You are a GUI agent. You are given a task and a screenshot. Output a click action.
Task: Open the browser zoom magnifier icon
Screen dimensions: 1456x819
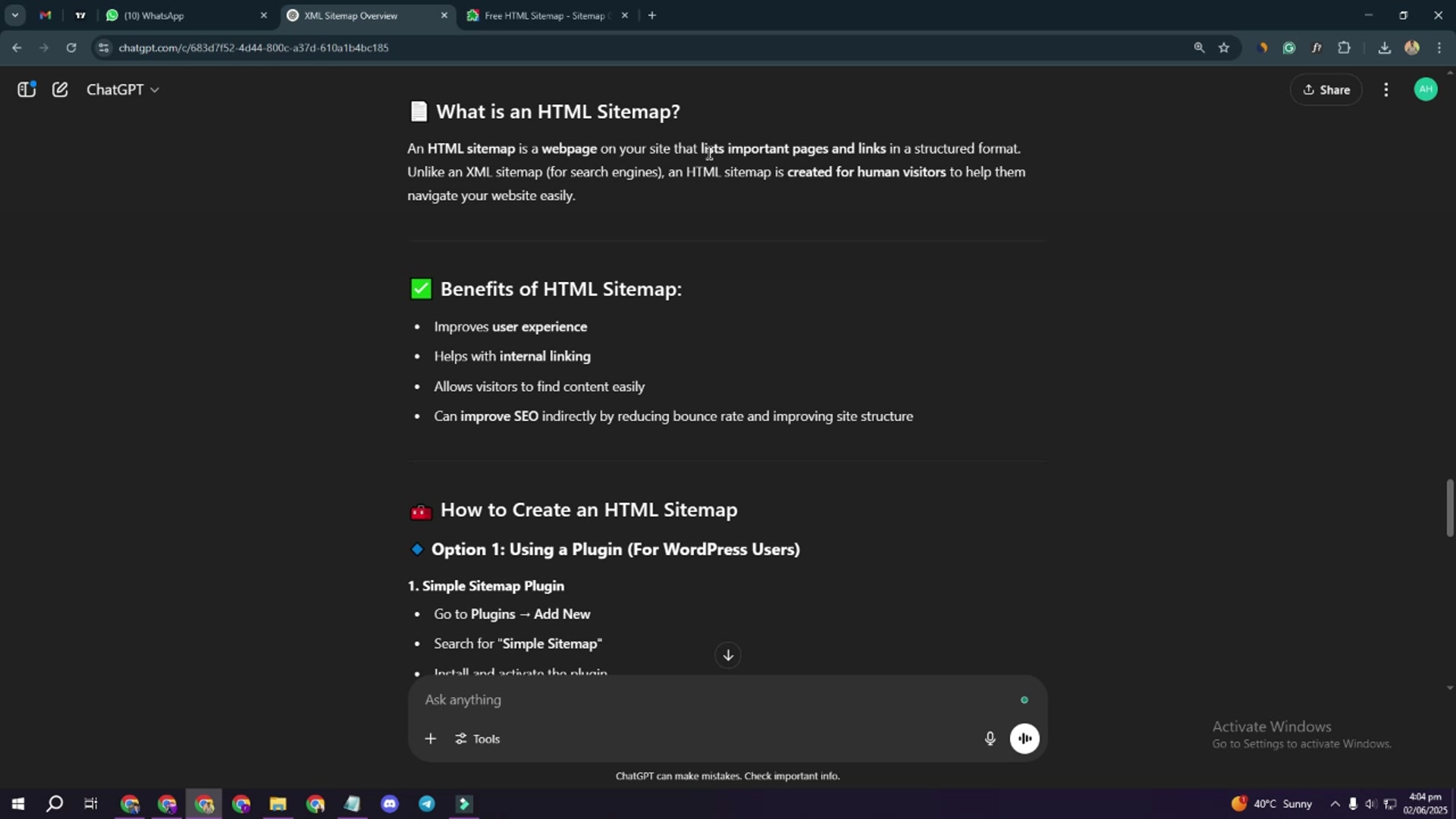click(1199, 48)
